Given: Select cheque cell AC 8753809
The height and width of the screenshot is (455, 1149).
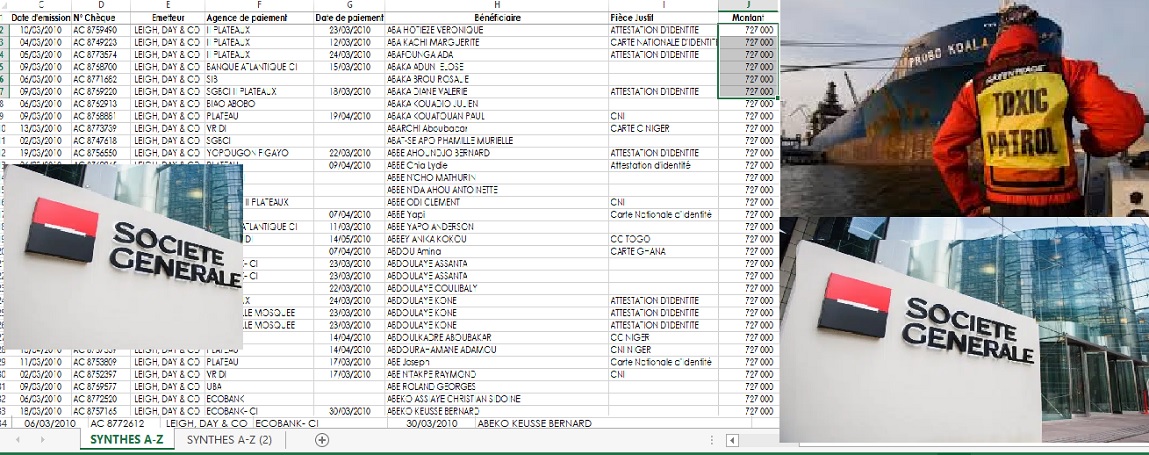Looking at the screenshot, I should [x=101, y=362].
